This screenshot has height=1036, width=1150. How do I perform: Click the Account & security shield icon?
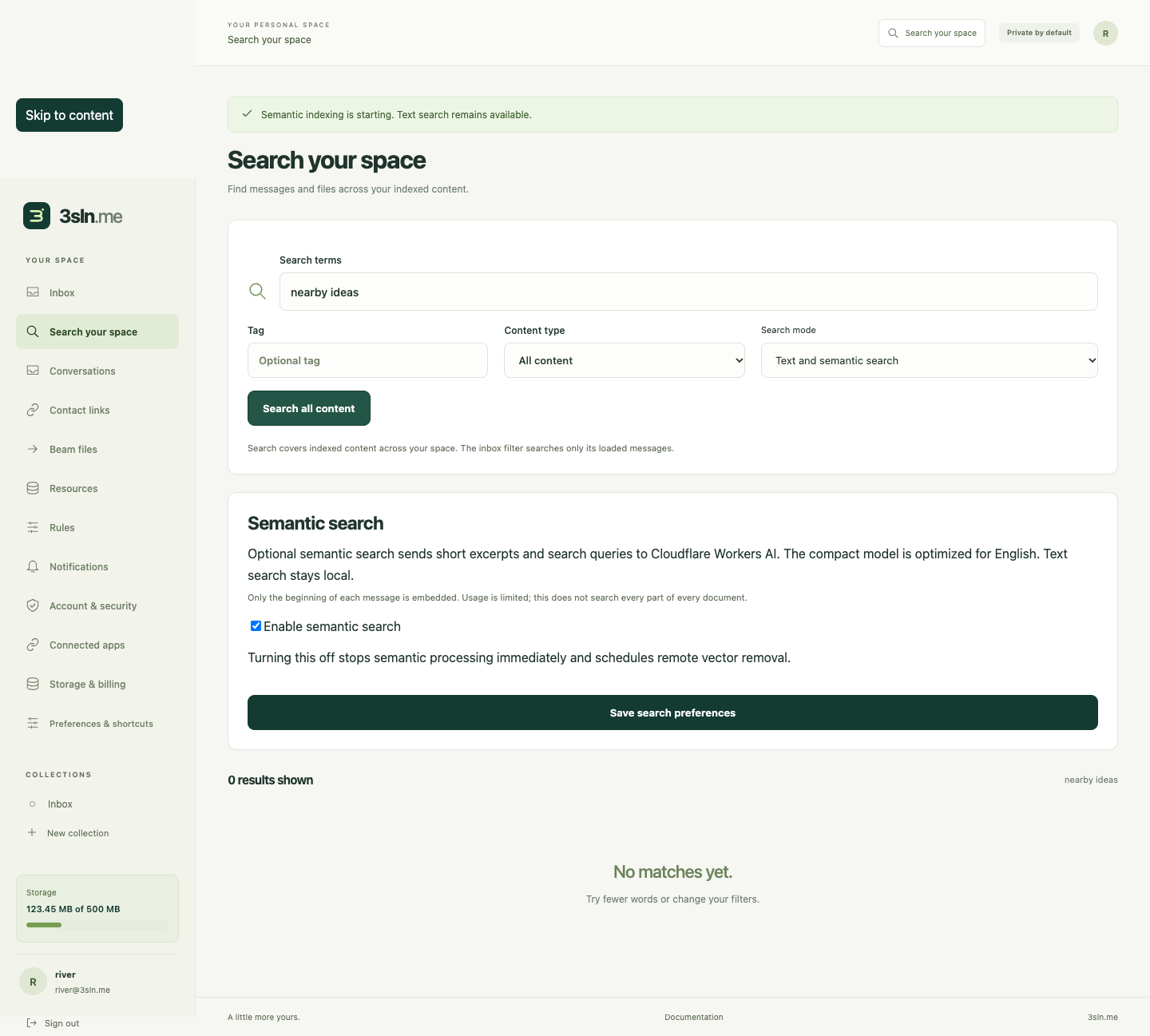click(33, 605)
